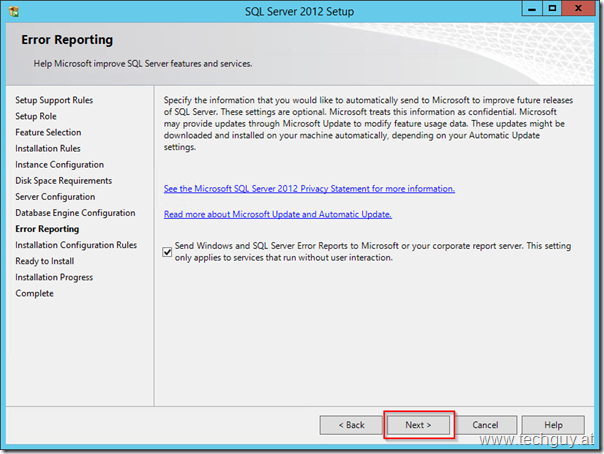Select the Database Engine Configuration step
Viewport: 604px width, 454px height.
click(75, 213)
